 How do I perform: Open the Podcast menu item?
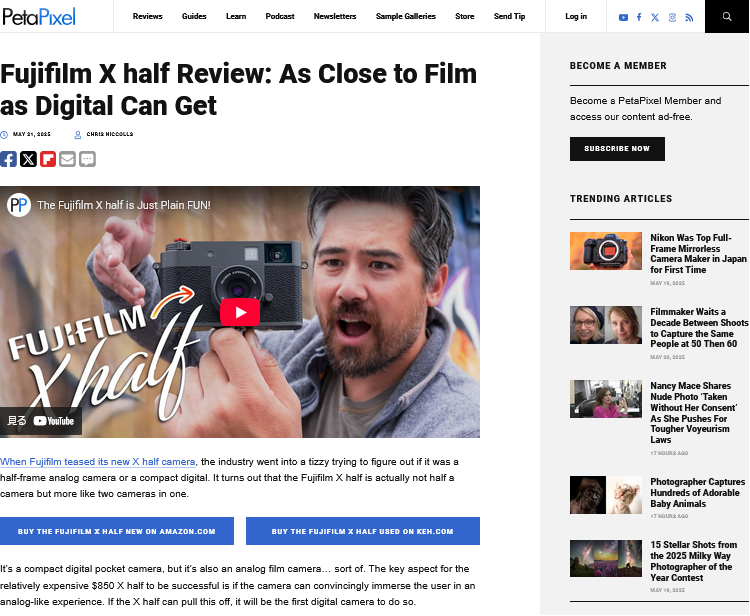click(280, 16)
